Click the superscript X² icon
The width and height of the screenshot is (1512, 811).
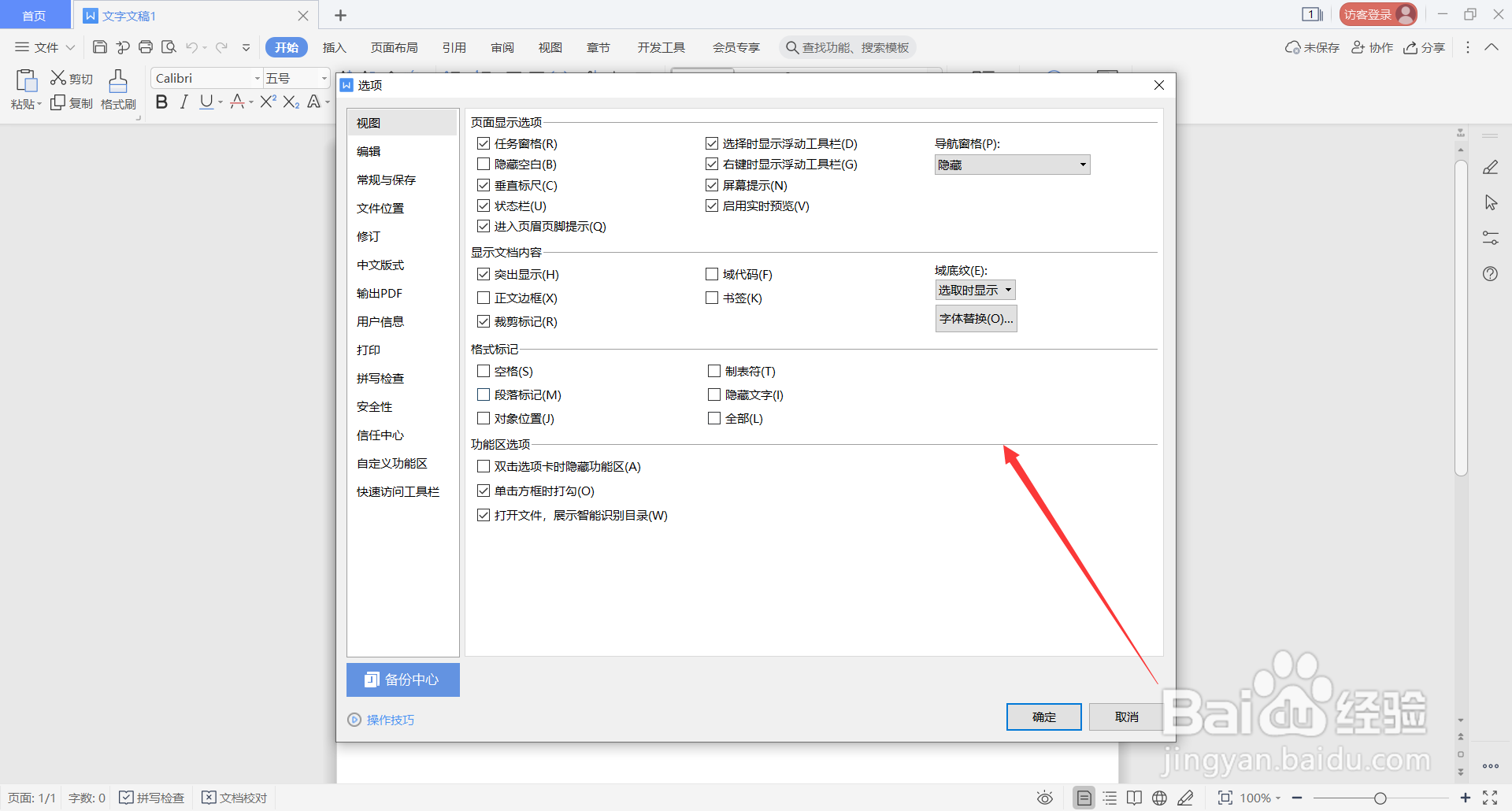267,101
